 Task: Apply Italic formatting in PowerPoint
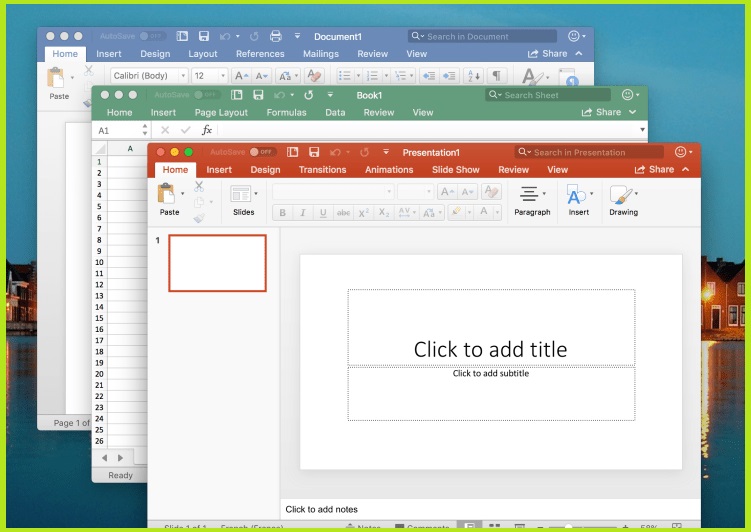pyautogui.click(x=303, y=213)
